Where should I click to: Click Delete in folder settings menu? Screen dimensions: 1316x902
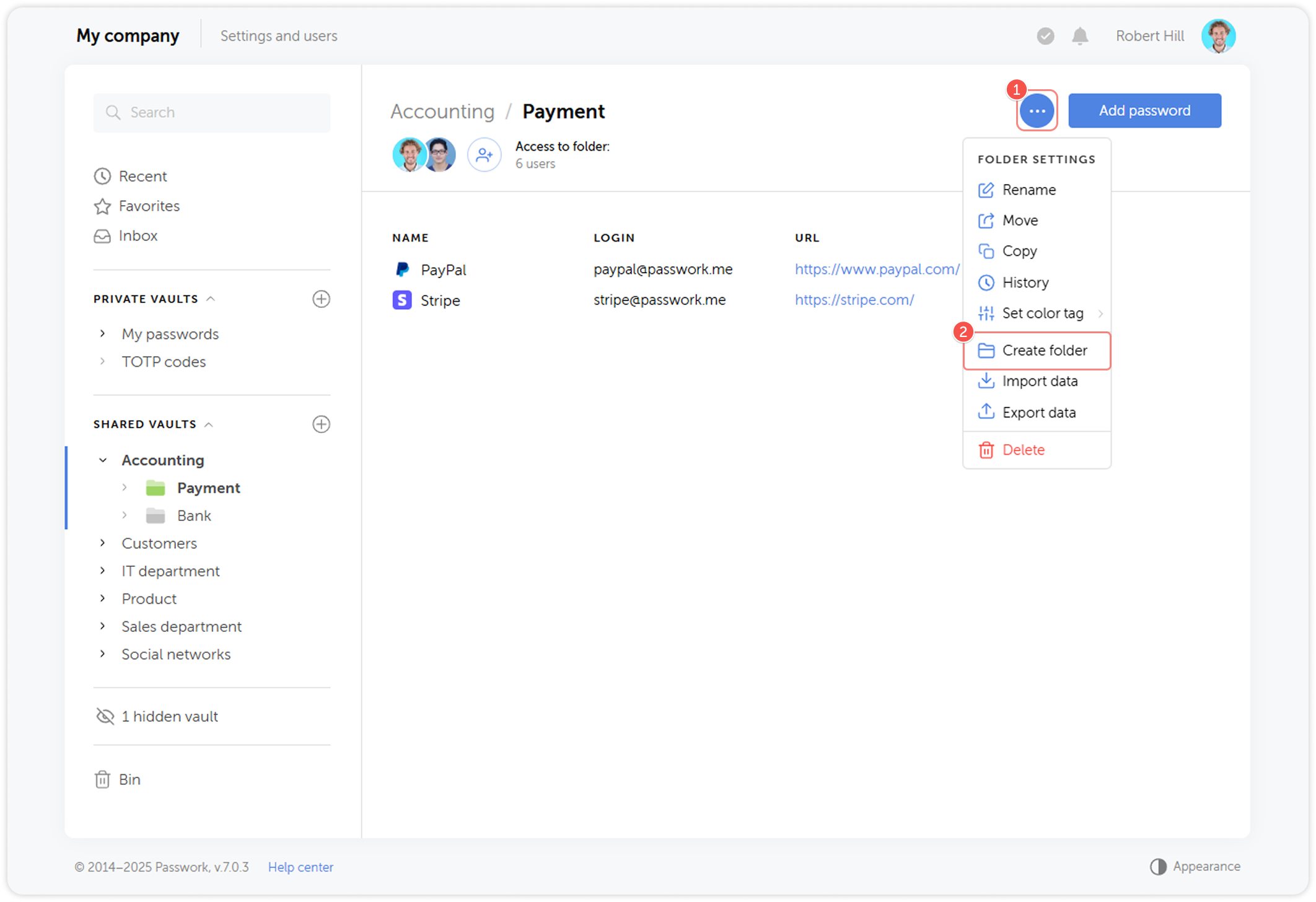tap(1024, 449)
